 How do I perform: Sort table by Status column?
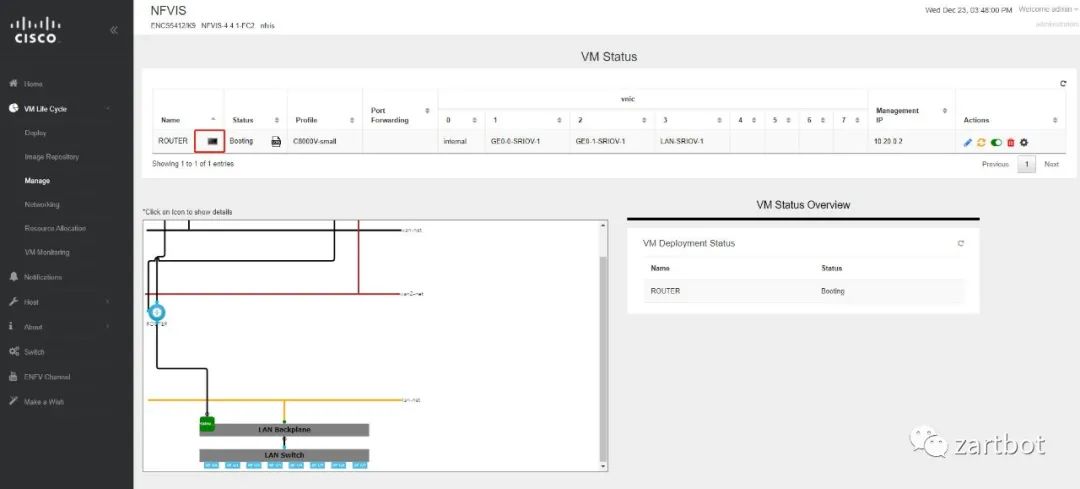[x=255, y=120]
